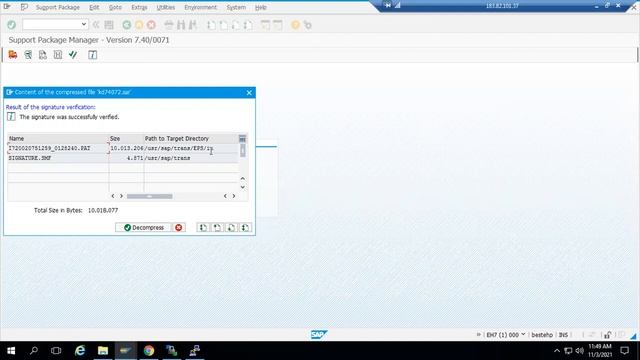640x360 pixels.
Task: Open the Windows Start menu
Action: point(11,351)
